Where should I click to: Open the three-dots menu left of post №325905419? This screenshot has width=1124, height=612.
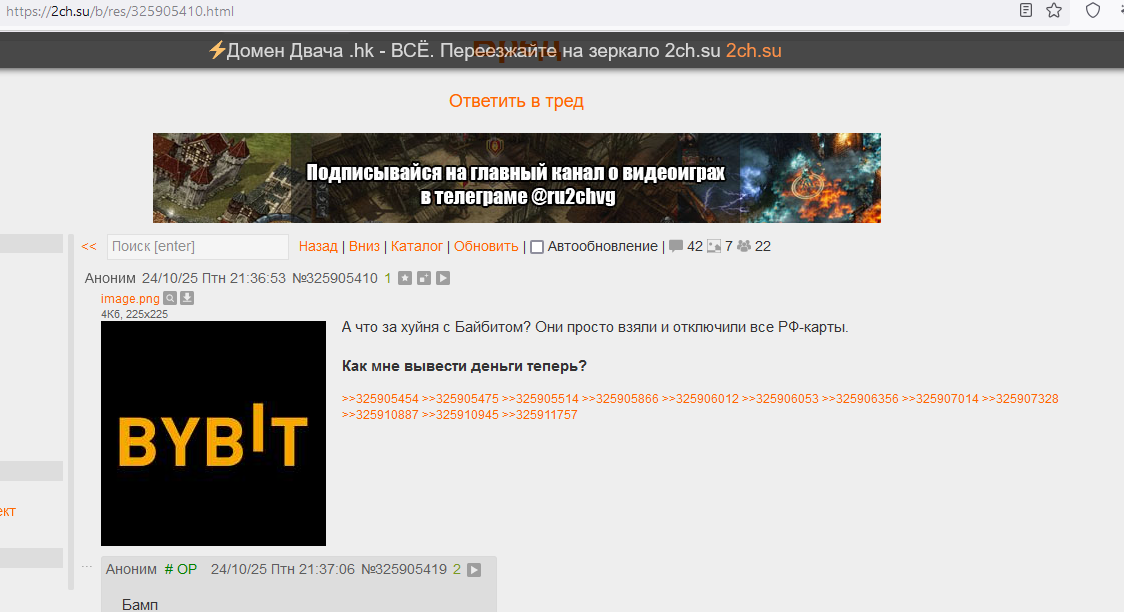click(x=87, y=567)
